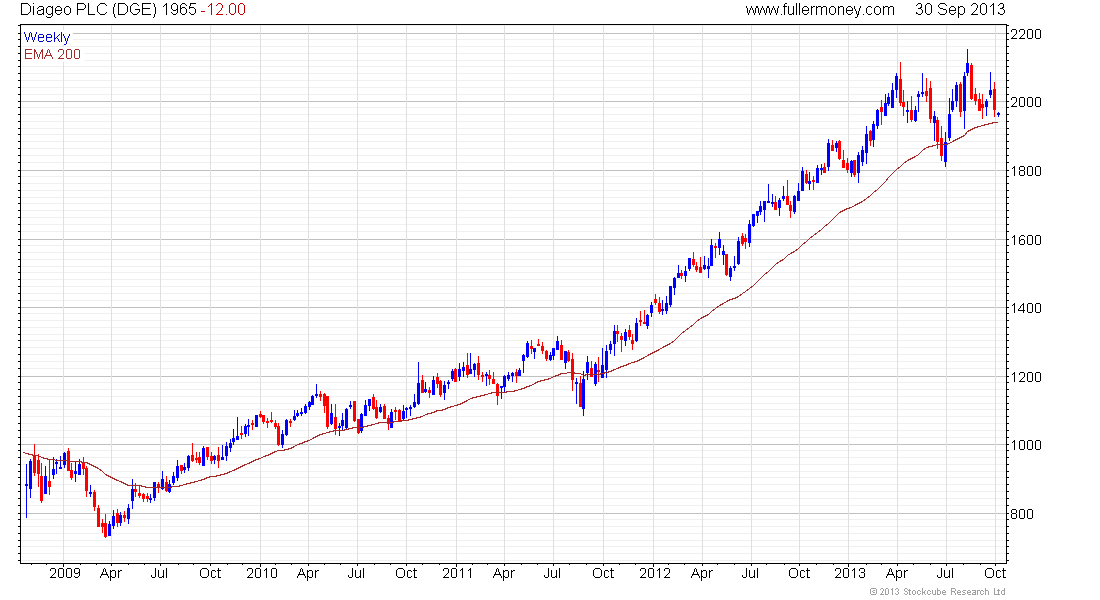The image size is (1100, 600).
Task: Click the 1600 price axis label
Action: point(1026,240)
